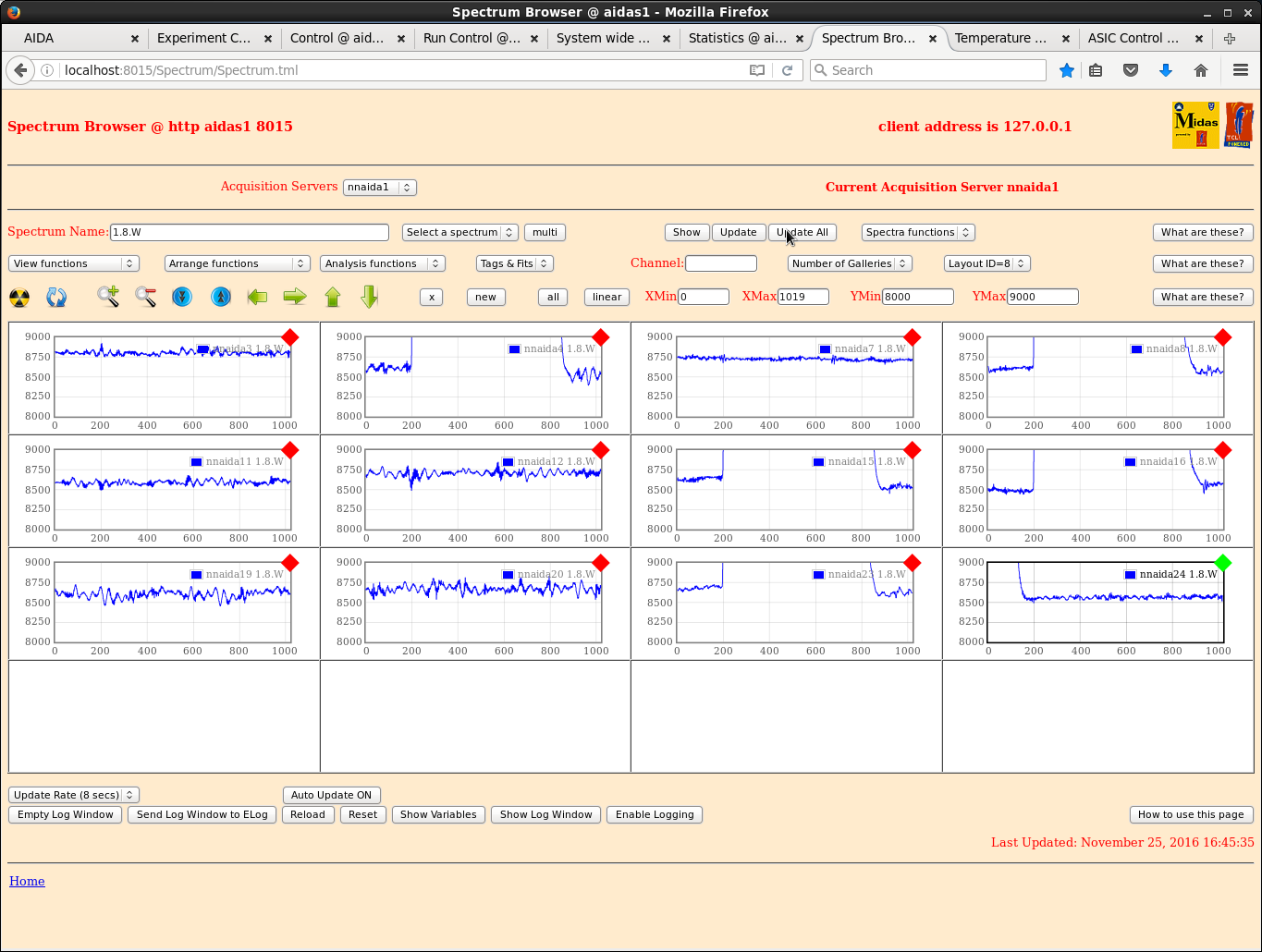Toggle the red diamond marker on nnaida12 plot

click(601, 449)
